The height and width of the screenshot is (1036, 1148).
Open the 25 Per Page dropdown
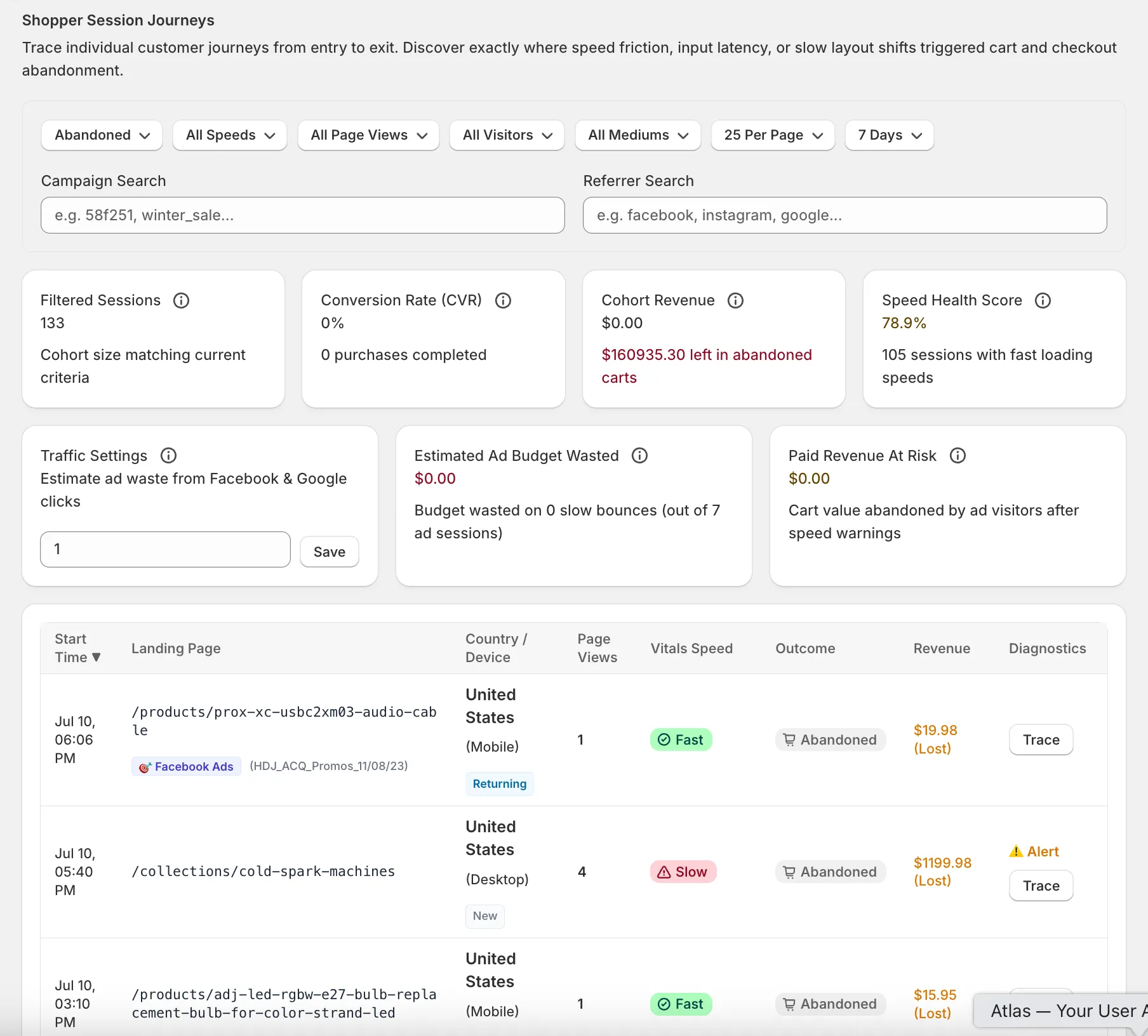click(773, 135)
